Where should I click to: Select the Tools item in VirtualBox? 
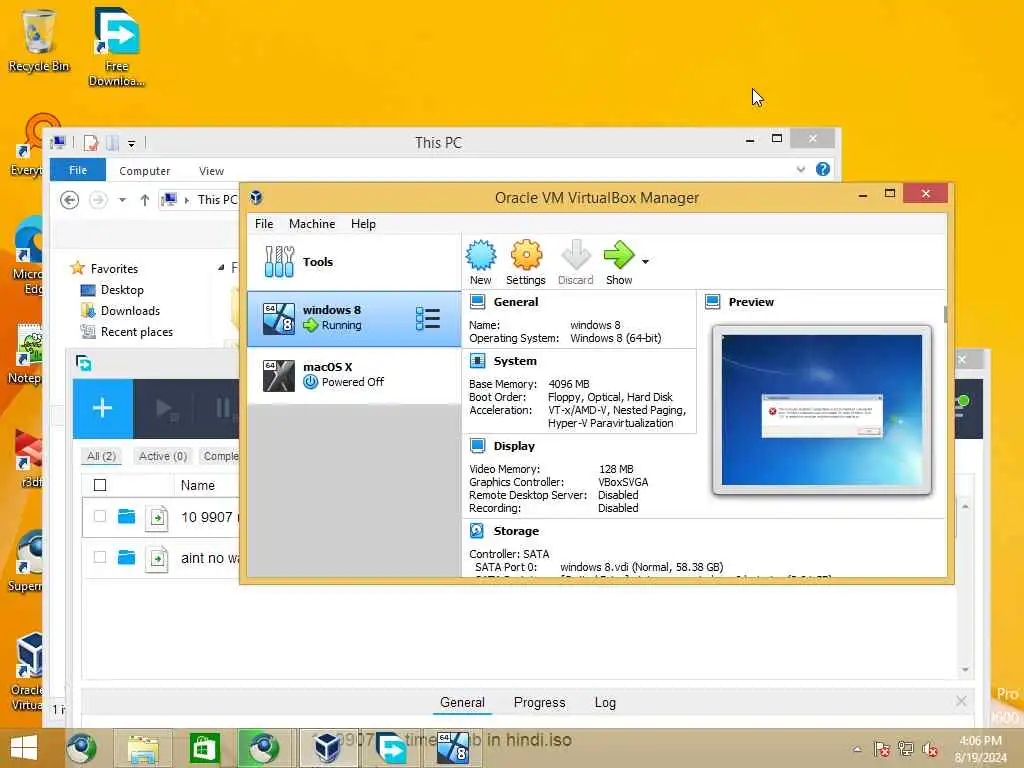click(x=353, y=262)
